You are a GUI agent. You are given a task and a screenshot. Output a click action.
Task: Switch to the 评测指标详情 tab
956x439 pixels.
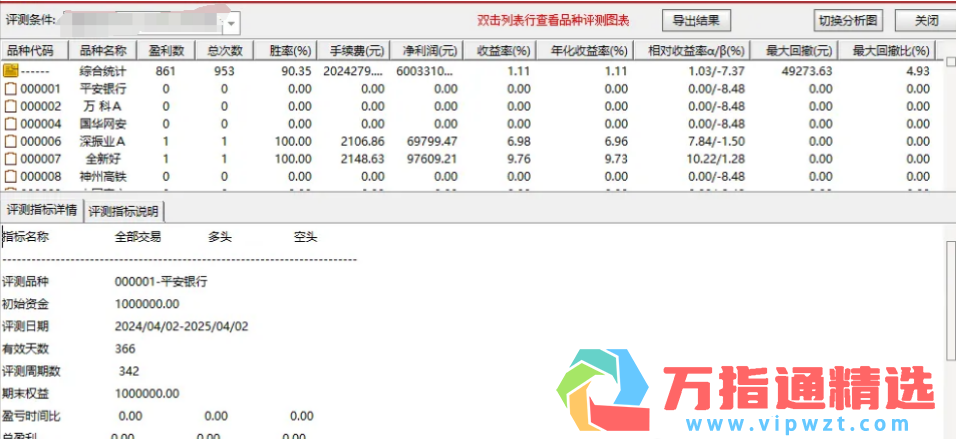(42, 210)
